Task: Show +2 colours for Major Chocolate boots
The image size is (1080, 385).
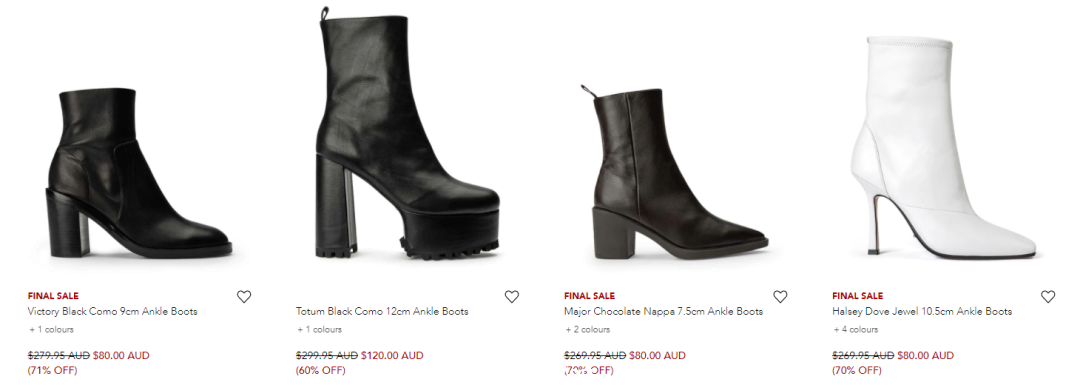Action: coord(588,330)
